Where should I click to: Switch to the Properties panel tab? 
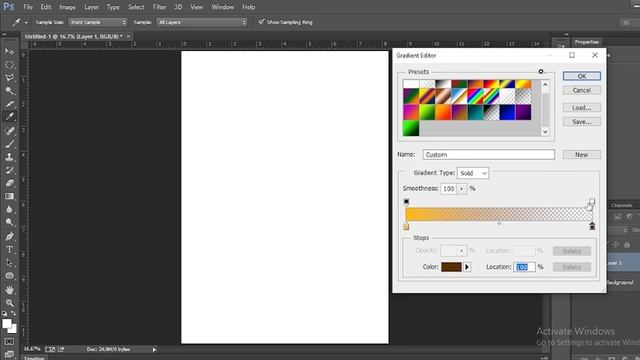587,42
